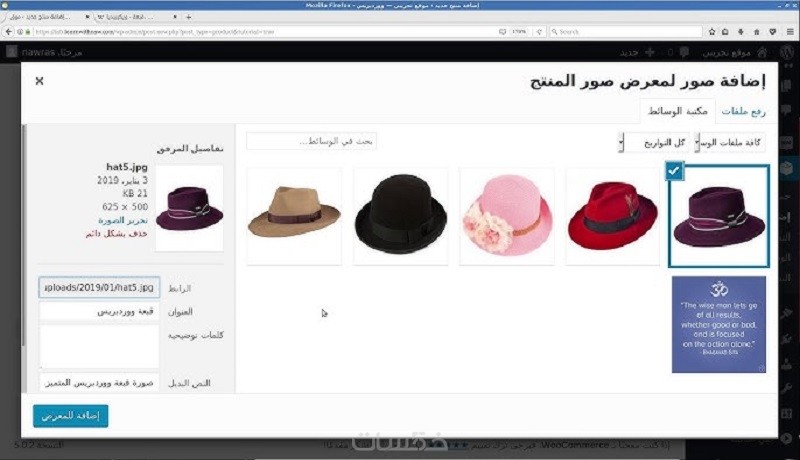Click the media search field

point(311,141)
